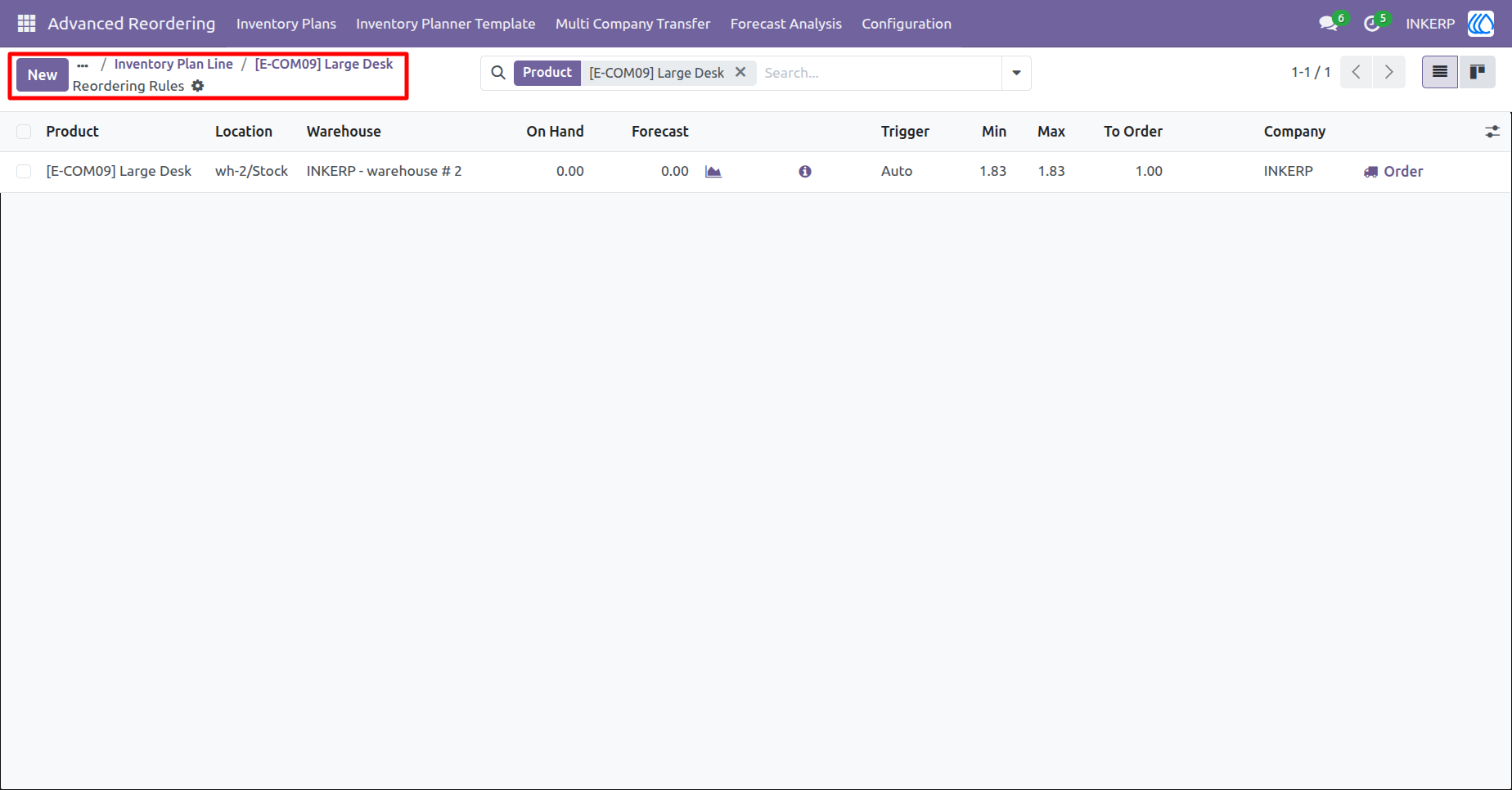Screen dimensions: 1512x790
Task: Go to Inventory Plan Line breadcrumb
Action: coord(173,64)
